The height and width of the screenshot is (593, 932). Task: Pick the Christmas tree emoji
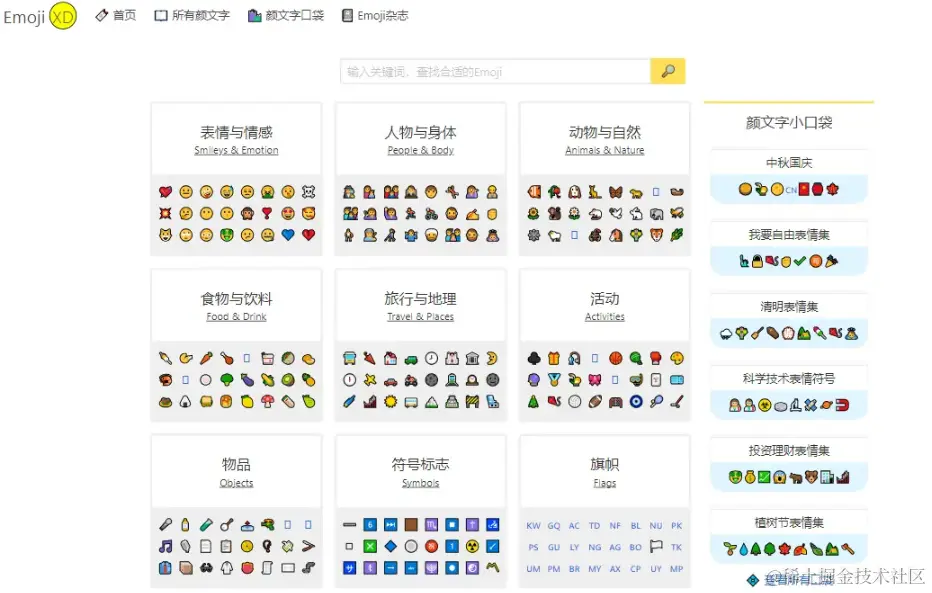click(534, 402)
